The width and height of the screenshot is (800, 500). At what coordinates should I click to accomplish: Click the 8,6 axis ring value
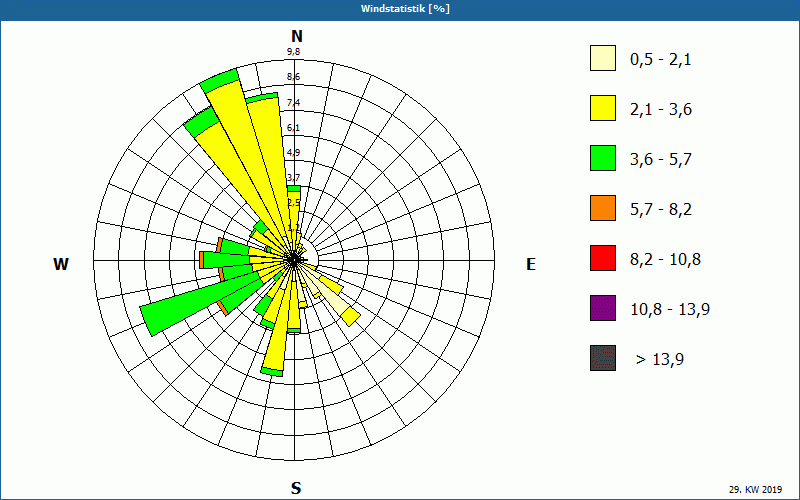293,77
